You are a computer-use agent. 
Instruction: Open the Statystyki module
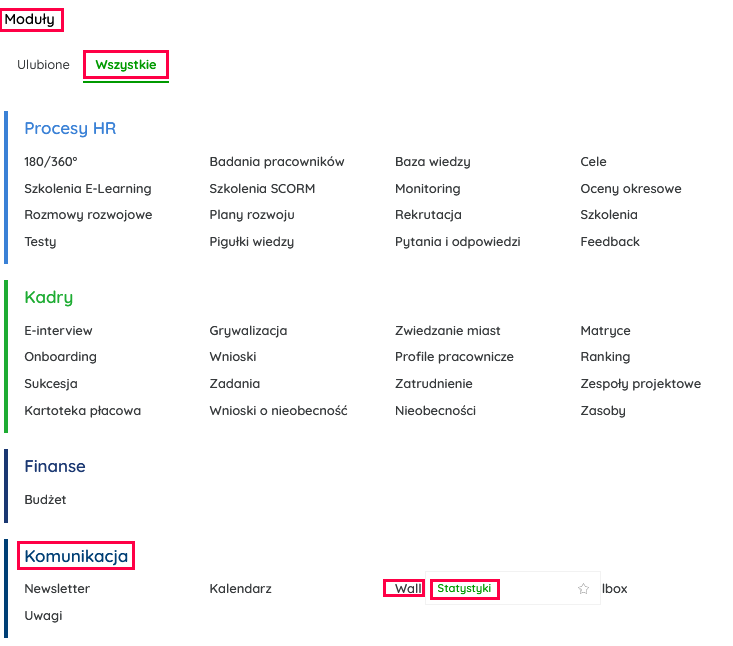coord(464,589)
